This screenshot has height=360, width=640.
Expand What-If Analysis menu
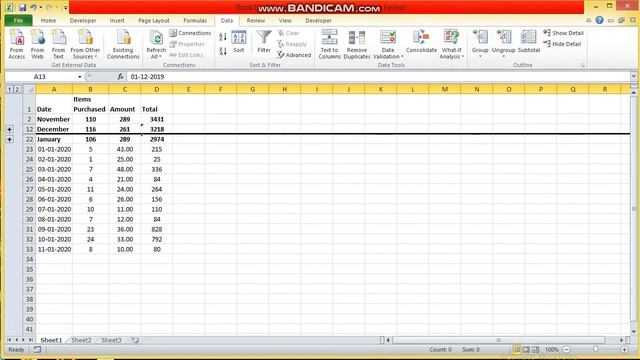[451, 44]
